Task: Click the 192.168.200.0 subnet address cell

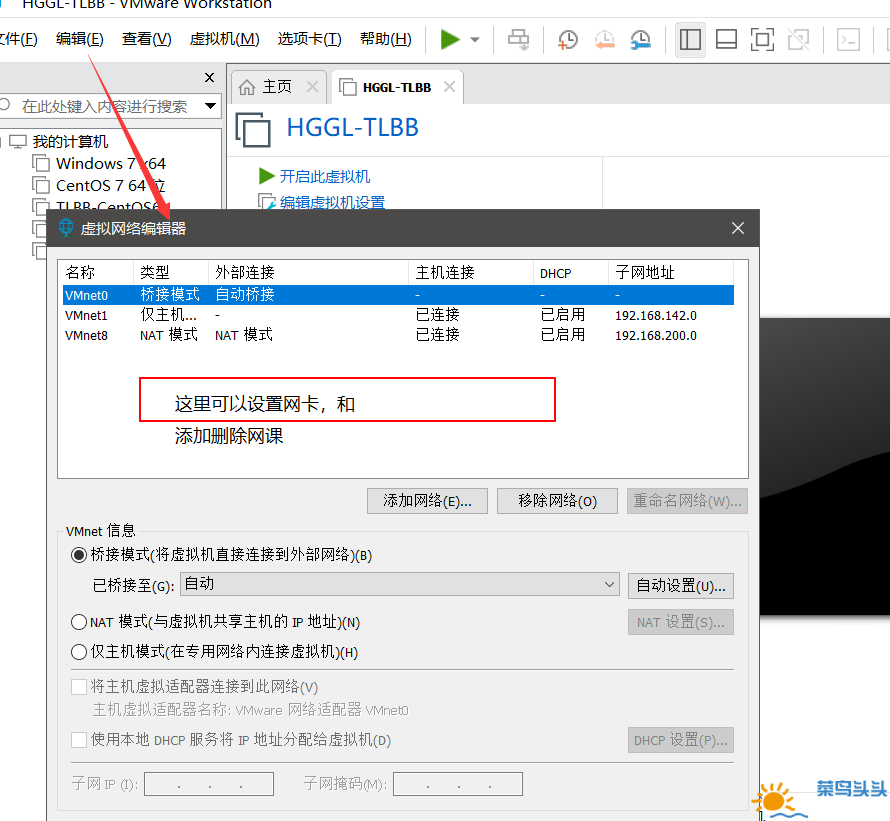Action: (x=656, y=336)
